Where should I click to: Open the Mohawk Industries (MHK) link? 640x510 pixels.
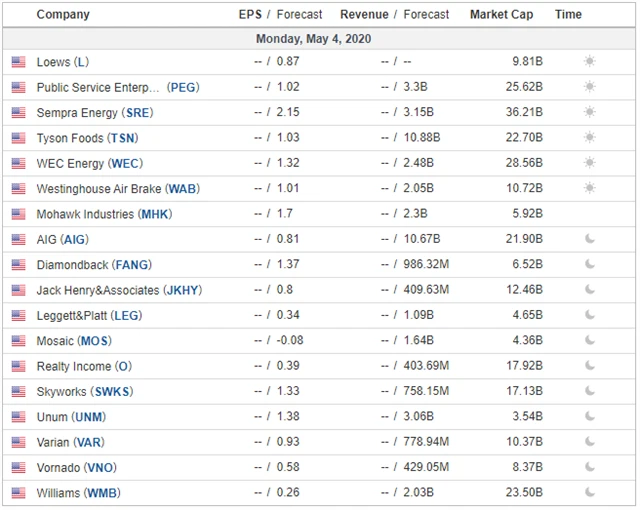pos(104,214)
